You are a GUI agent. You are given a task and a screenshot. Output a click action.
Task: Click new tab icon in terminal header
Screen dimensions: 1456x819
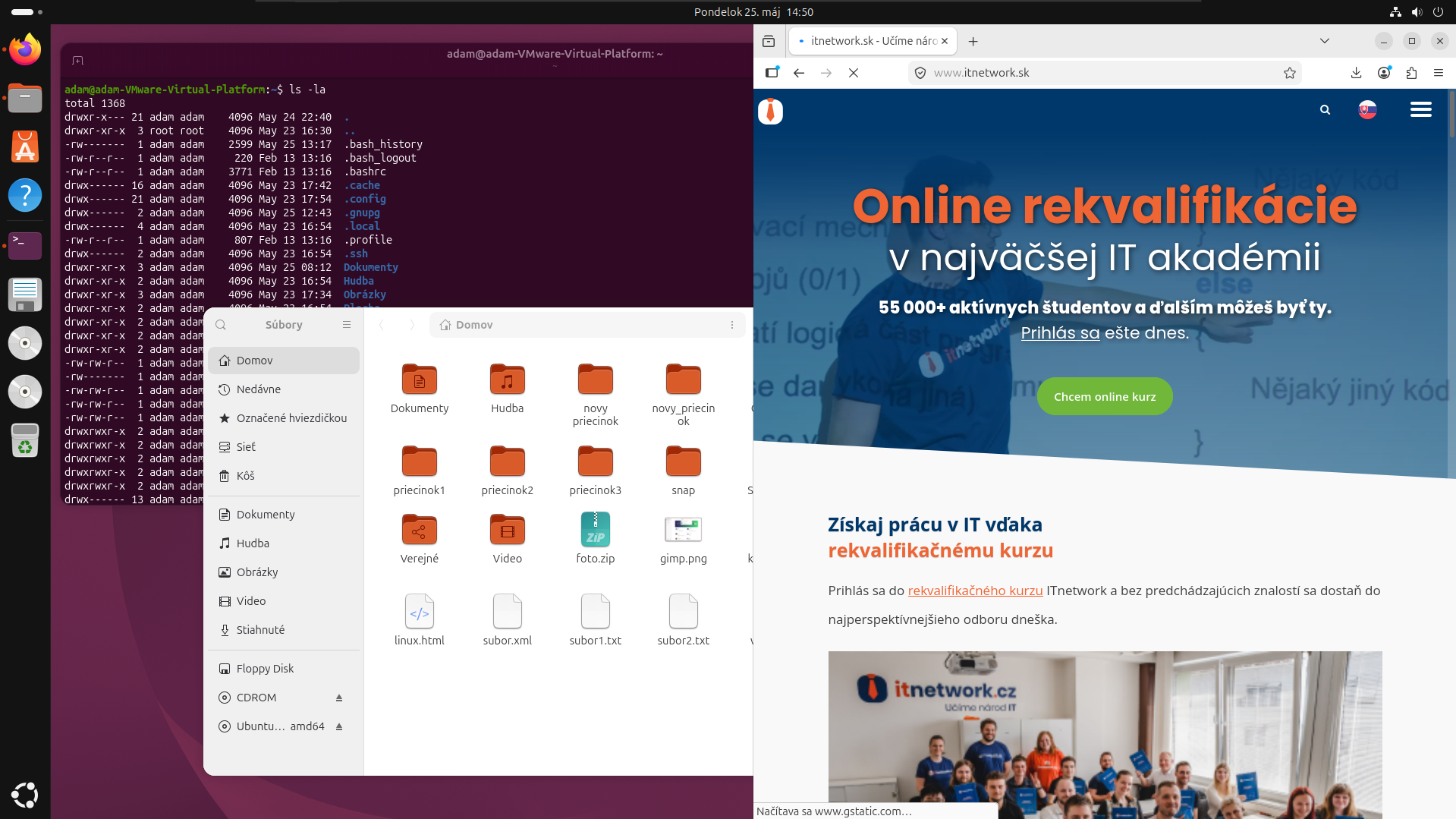pyautogui.click(x=77, y=60)
